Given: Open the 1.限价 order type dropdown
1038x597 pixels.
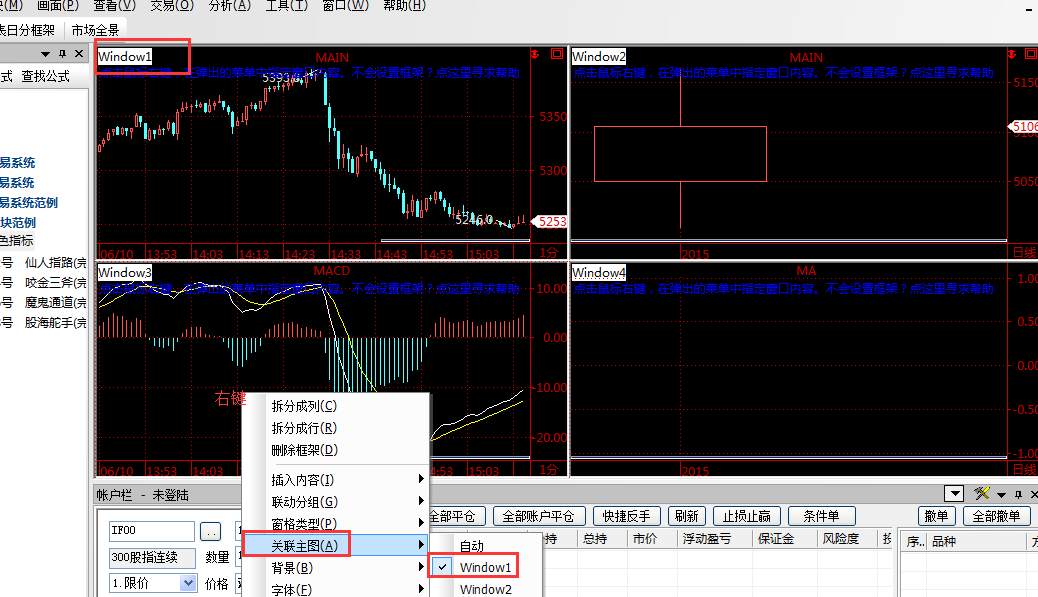Looking at the screenshot, I should click(x=187, y=583).
